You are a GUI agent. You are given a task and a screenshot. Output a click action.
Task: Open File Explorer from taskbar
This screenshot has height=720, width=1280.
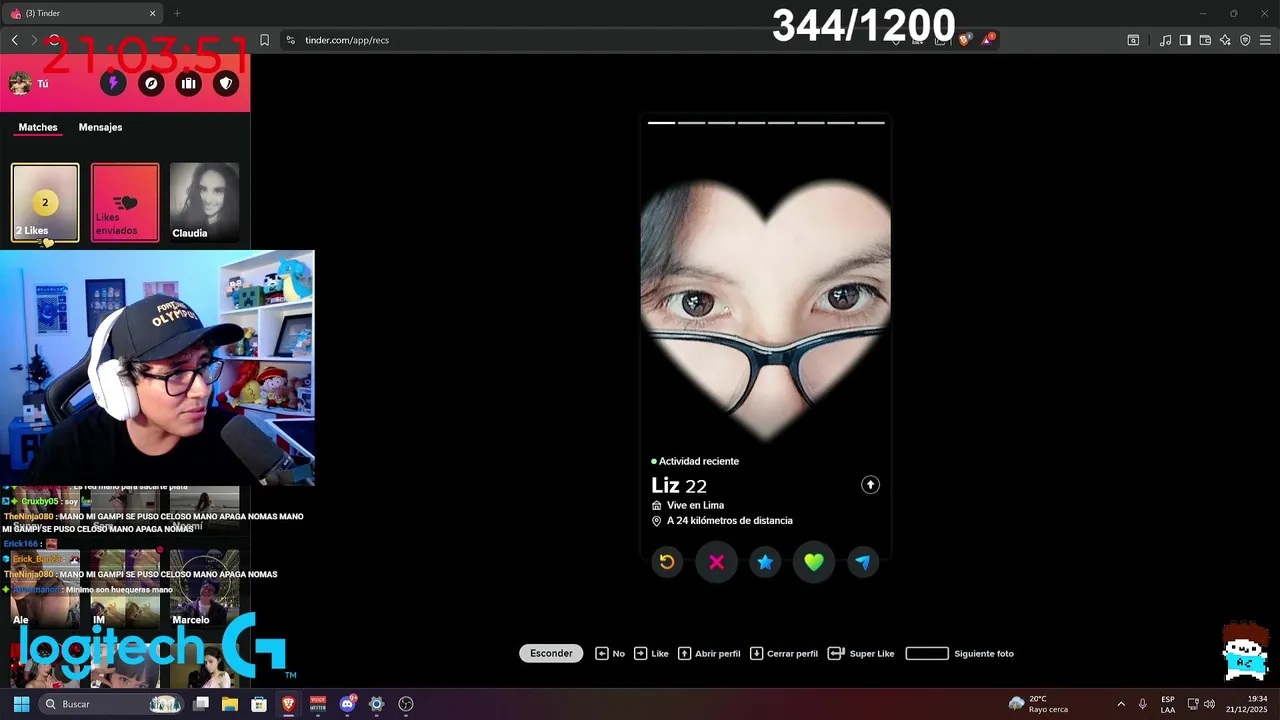[x=230, y=704]
